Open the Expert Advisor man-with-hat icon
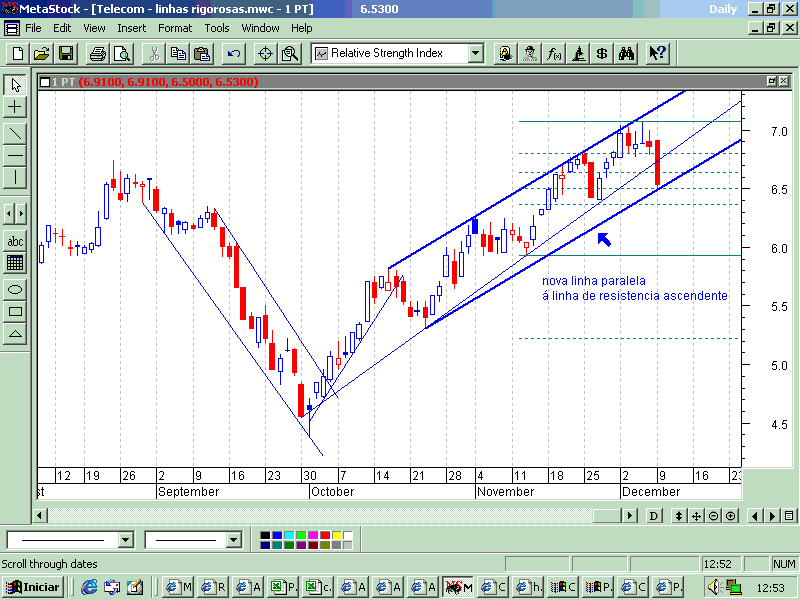This screenshot has height=600, width=800. (530, 54)
